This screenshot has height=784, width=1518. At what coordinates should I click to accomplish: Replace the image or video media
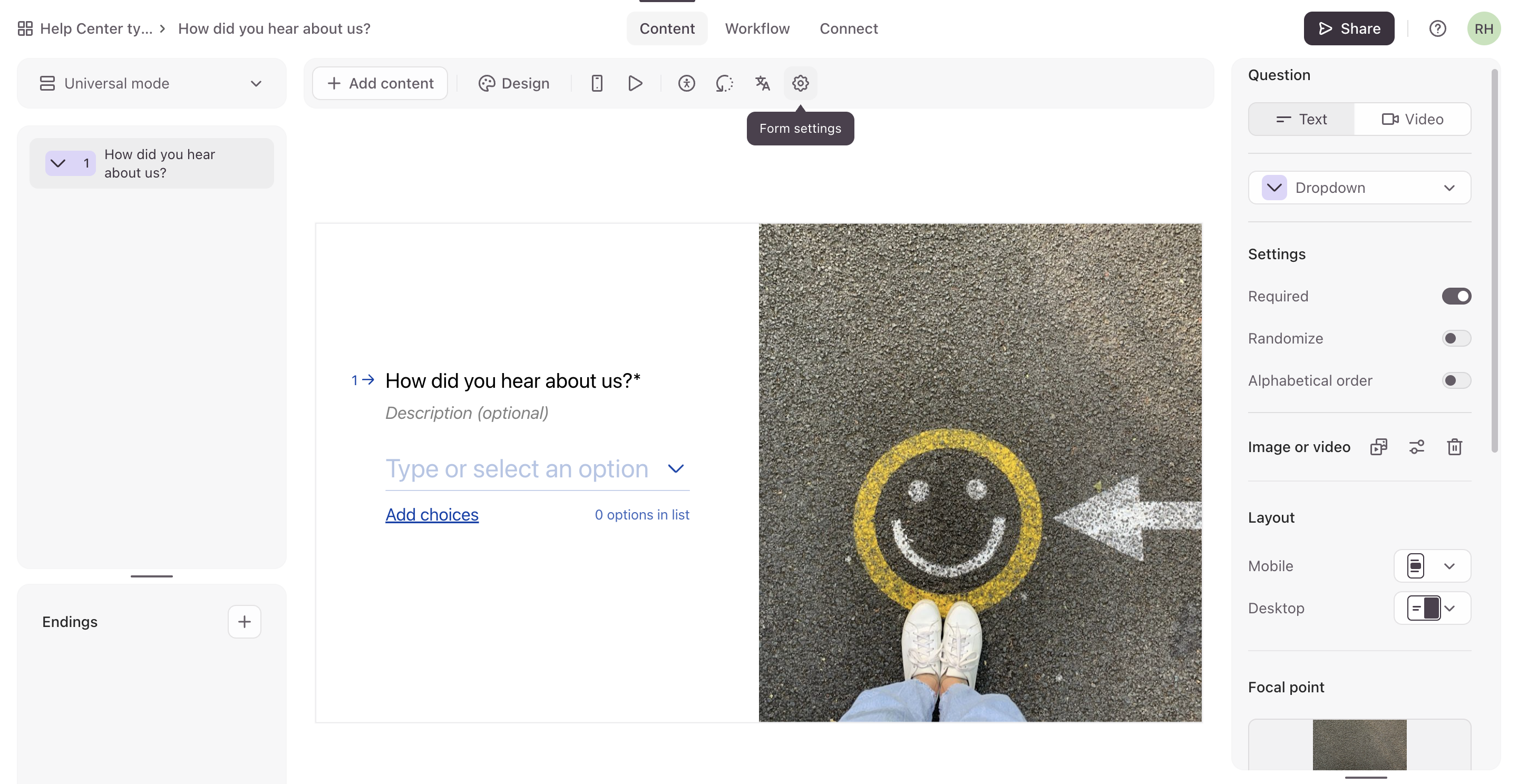1378,446
